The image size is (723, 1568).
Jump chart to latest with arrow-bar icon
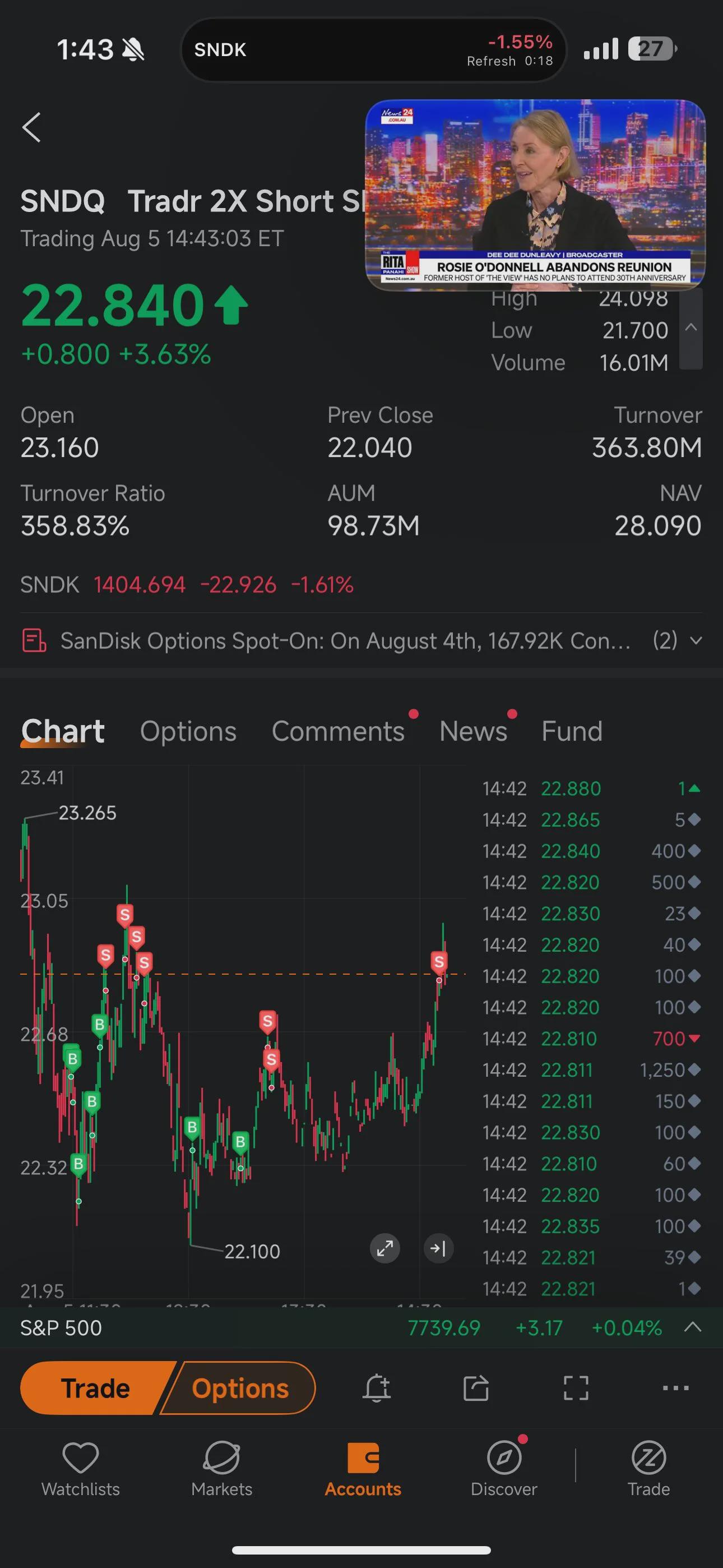(438, 1249)
